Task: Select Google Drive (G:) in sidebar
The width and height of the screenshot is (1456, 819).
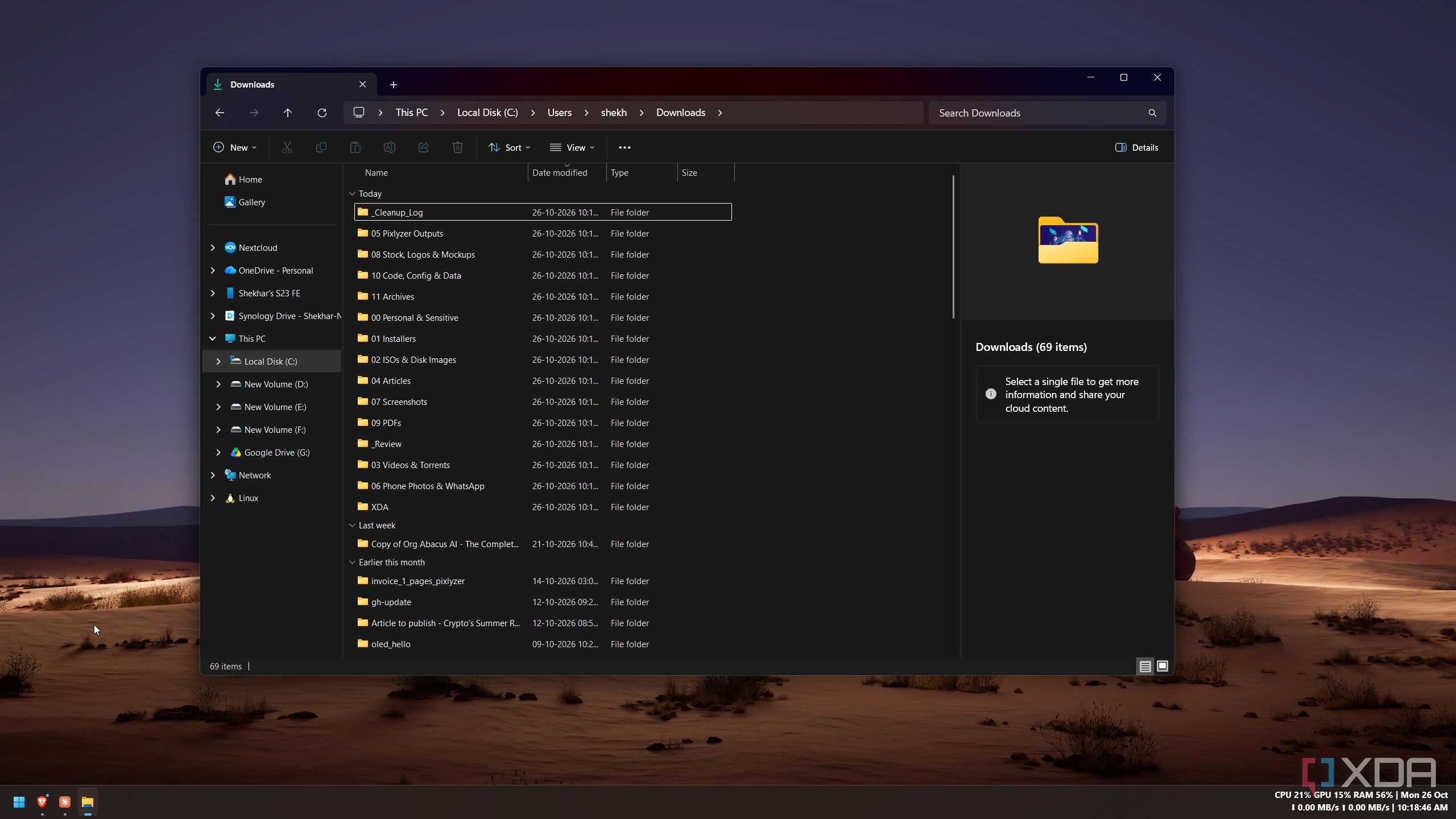Action: pos(270,452)
